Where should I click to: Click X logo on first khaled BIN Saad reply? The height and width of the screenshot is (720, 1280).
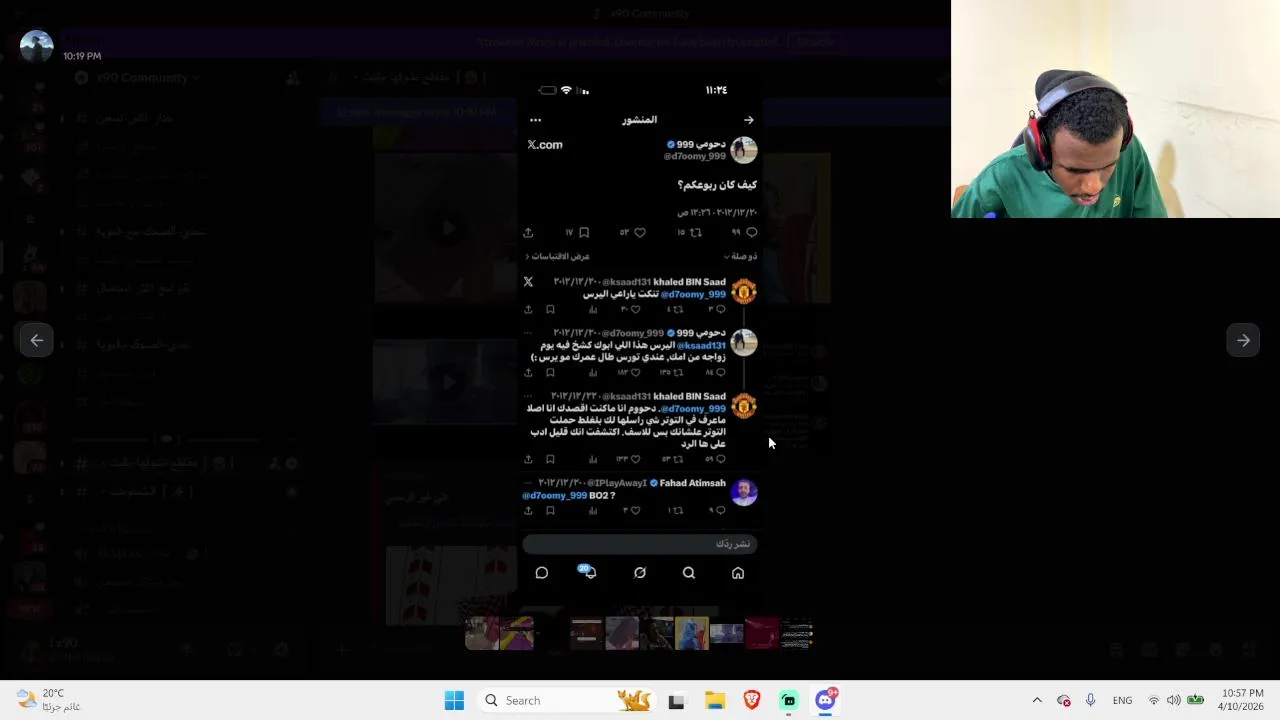(528, 282)
